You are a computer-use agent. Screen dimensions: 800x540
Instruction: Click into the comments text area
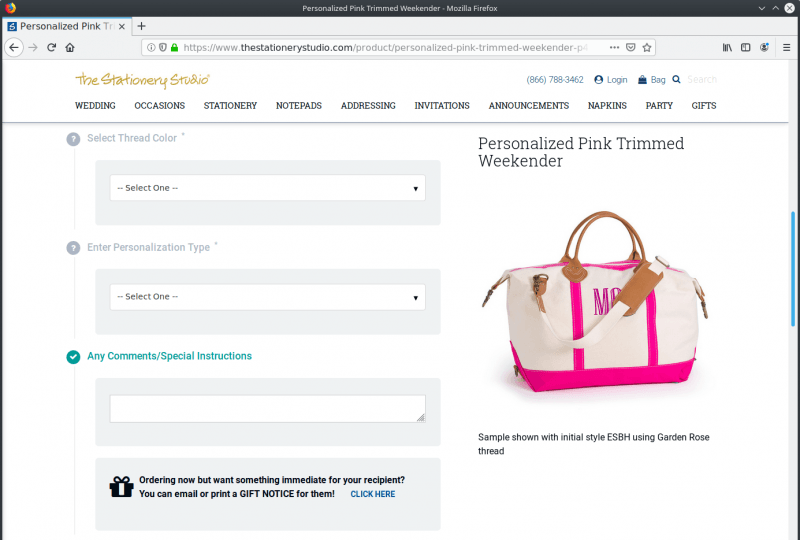pos(267,408)
